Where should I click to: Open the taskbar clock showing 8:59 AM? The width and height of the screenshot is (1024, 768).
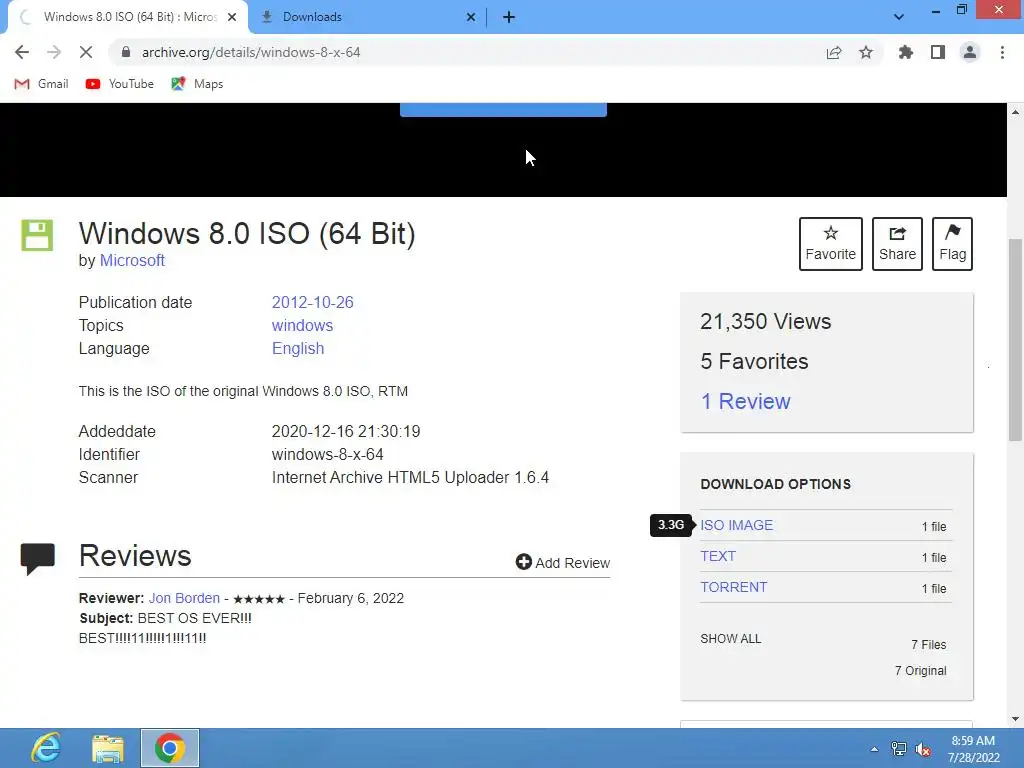974,749
